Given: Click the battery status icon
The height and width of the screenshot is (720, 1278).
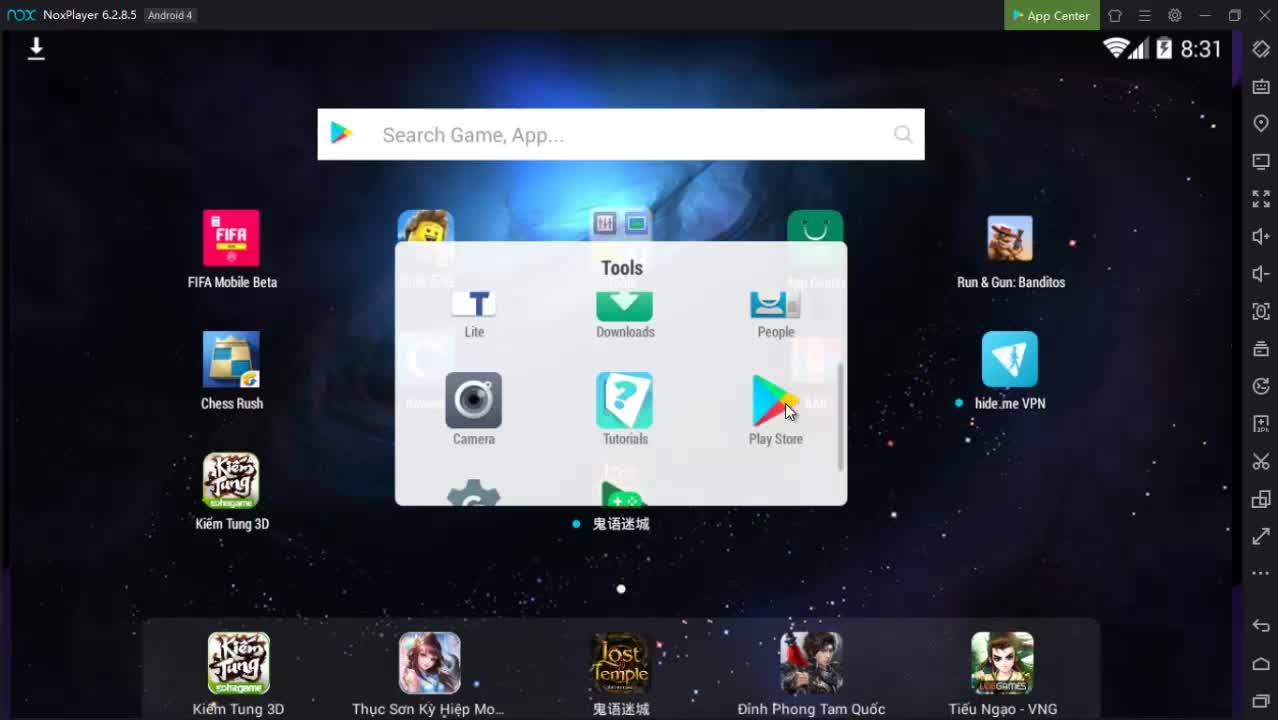Looking at the screenshot, I should pyautogui.click(x=1164, y=48).
